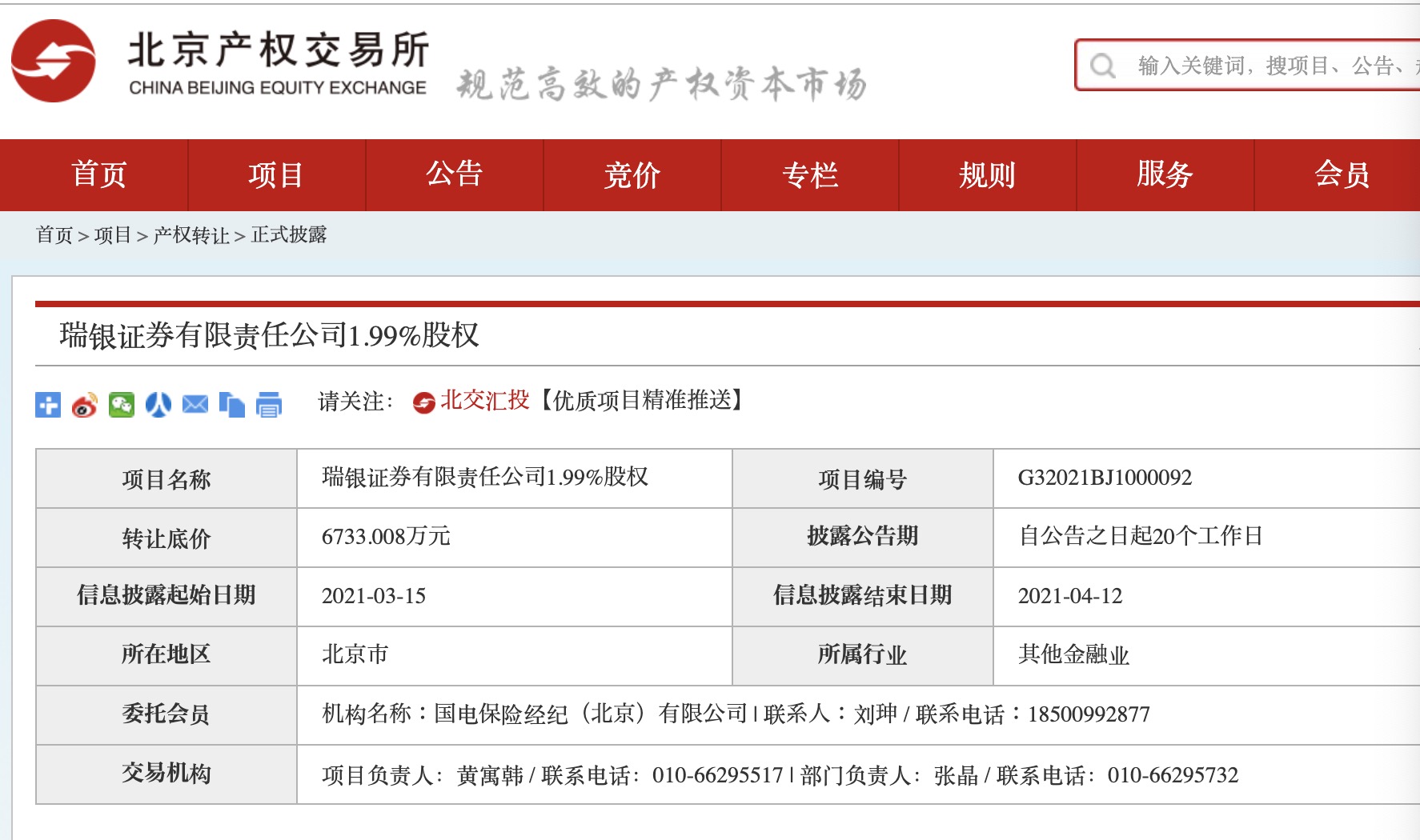Open the 首页 navigation menu item
Screen dimensions: 1420x840
(99, 175)
